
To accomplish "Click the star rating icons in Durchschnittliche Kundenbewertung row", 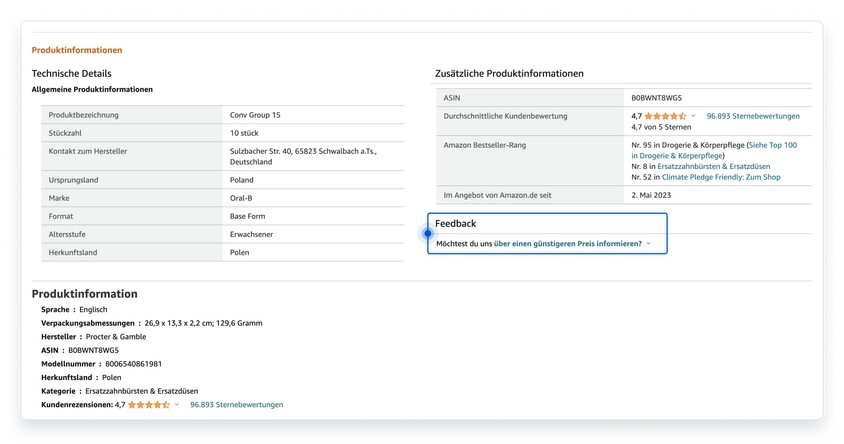I will [x=665, y=116].
